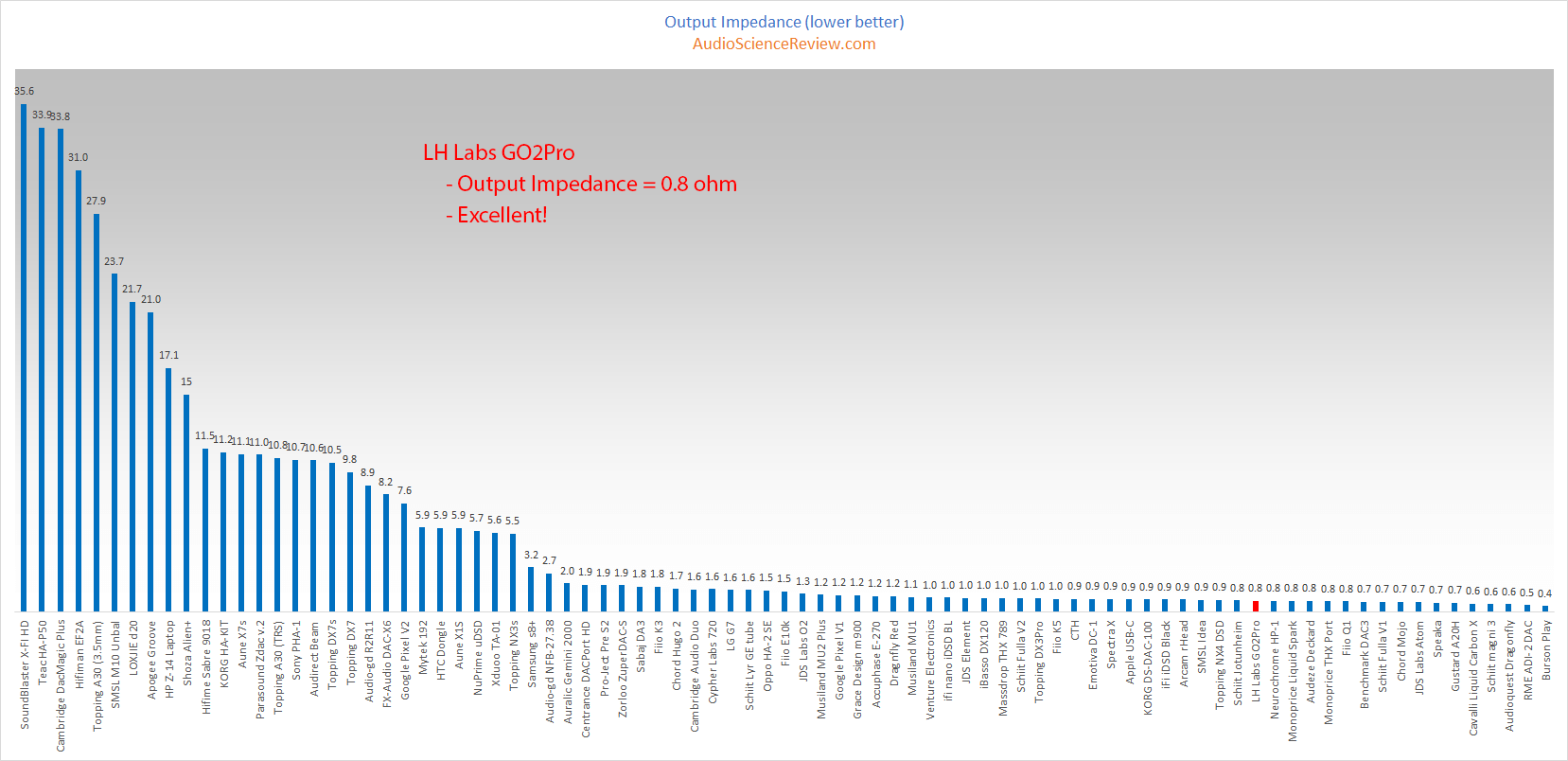Click the 'Massdrop THX 789' axis label
This screenshot has width=1568, height=761.
tap(1002, 668)
